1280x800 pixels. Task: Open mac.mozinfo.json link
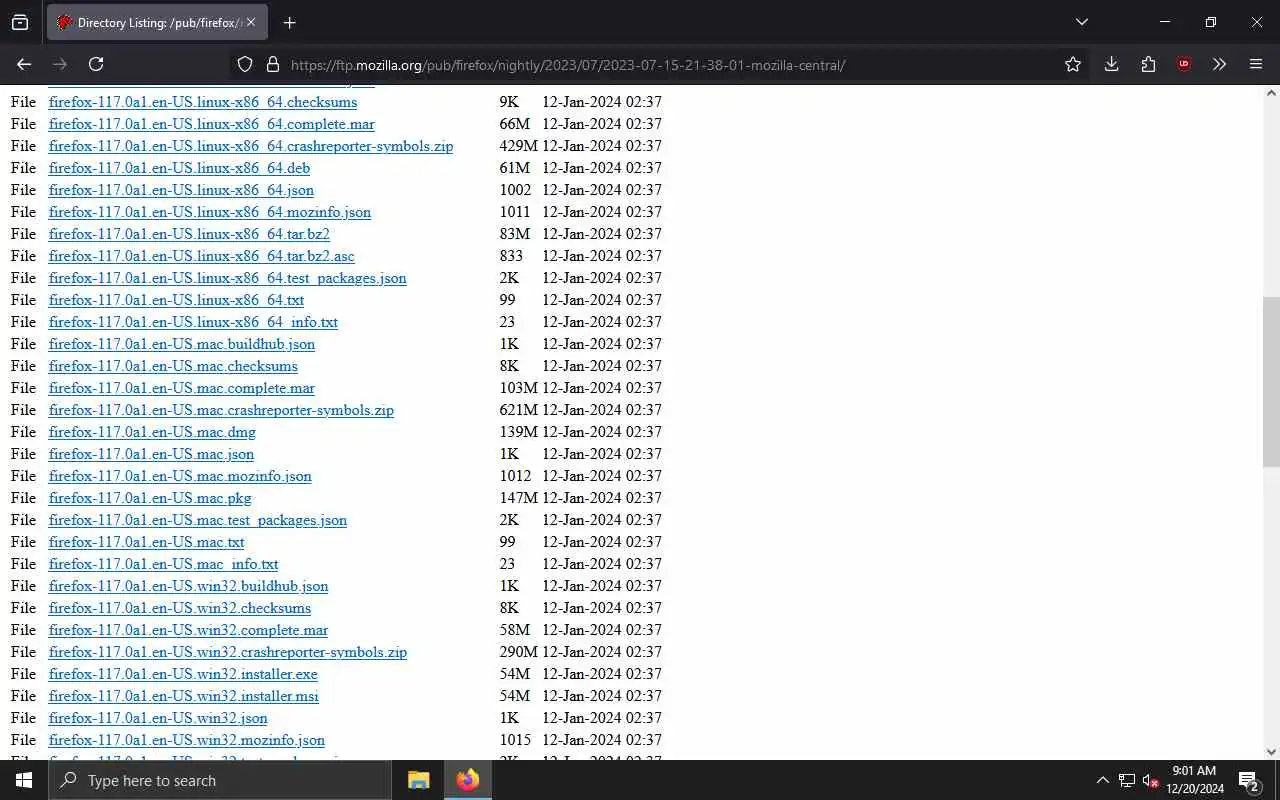click(180, 476)
